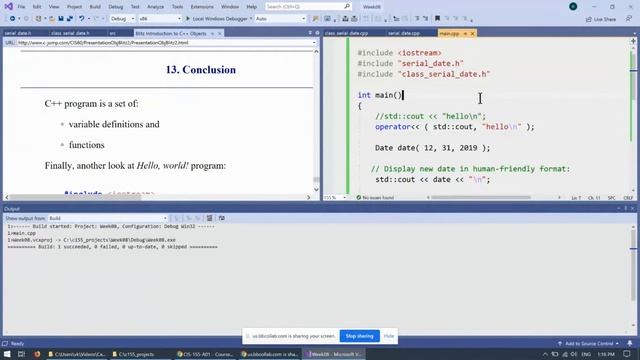Toggle word wrap icon in Output panel
This screenshot has width=640, height=360.
click(222, 218)
